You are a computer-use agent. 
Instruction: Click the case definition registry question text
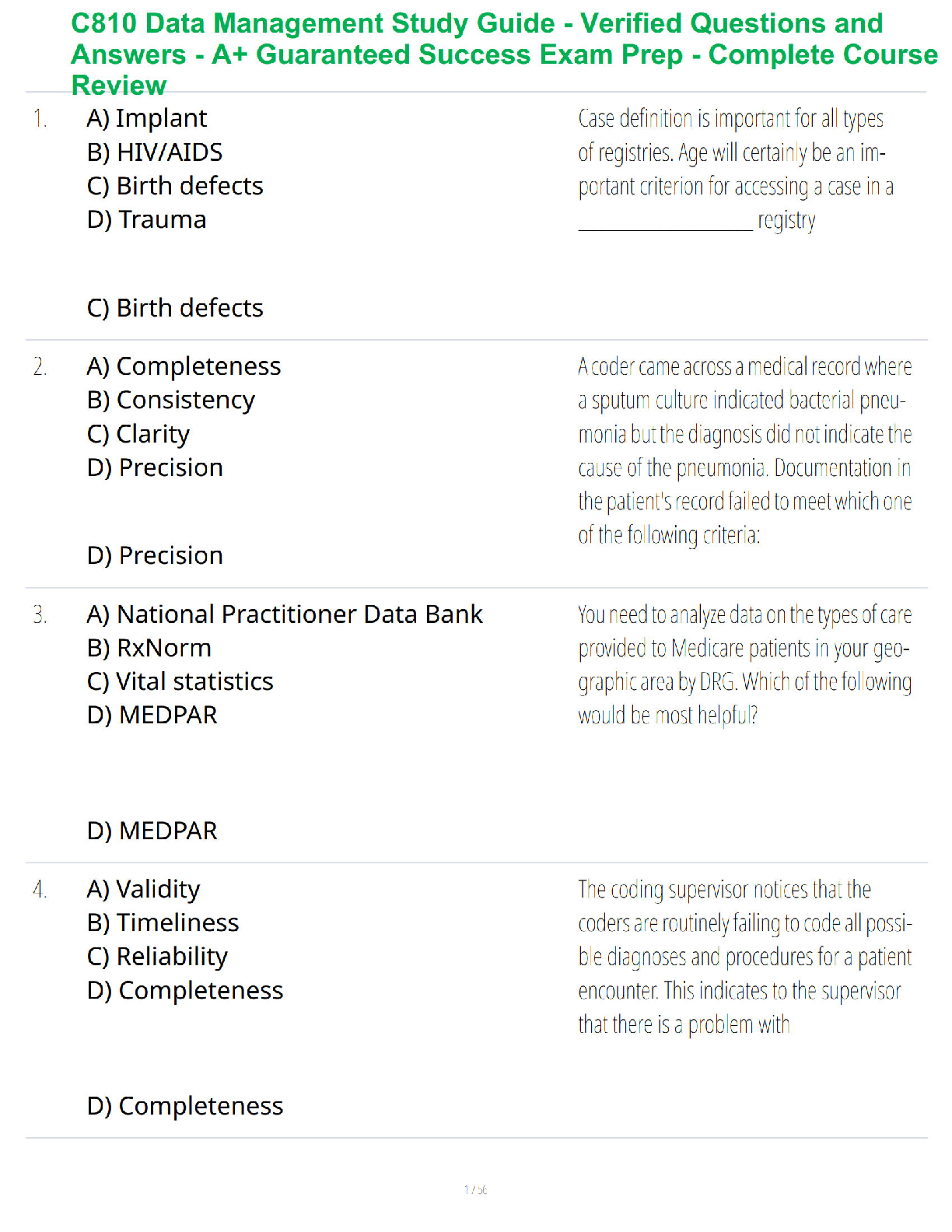(x=736, y=170)
